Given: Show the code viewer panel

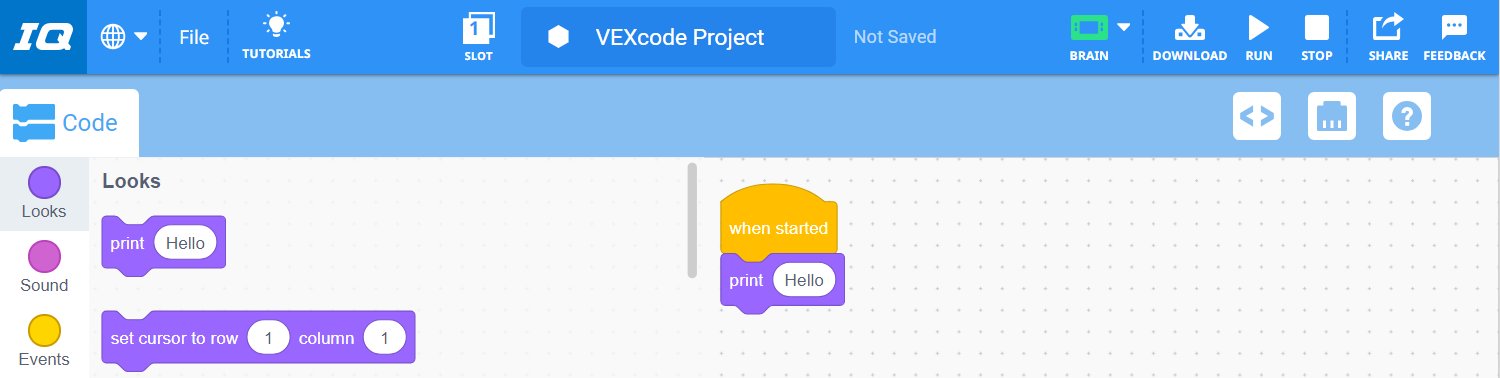Looking at the screenshot, I should [1257, 116].
